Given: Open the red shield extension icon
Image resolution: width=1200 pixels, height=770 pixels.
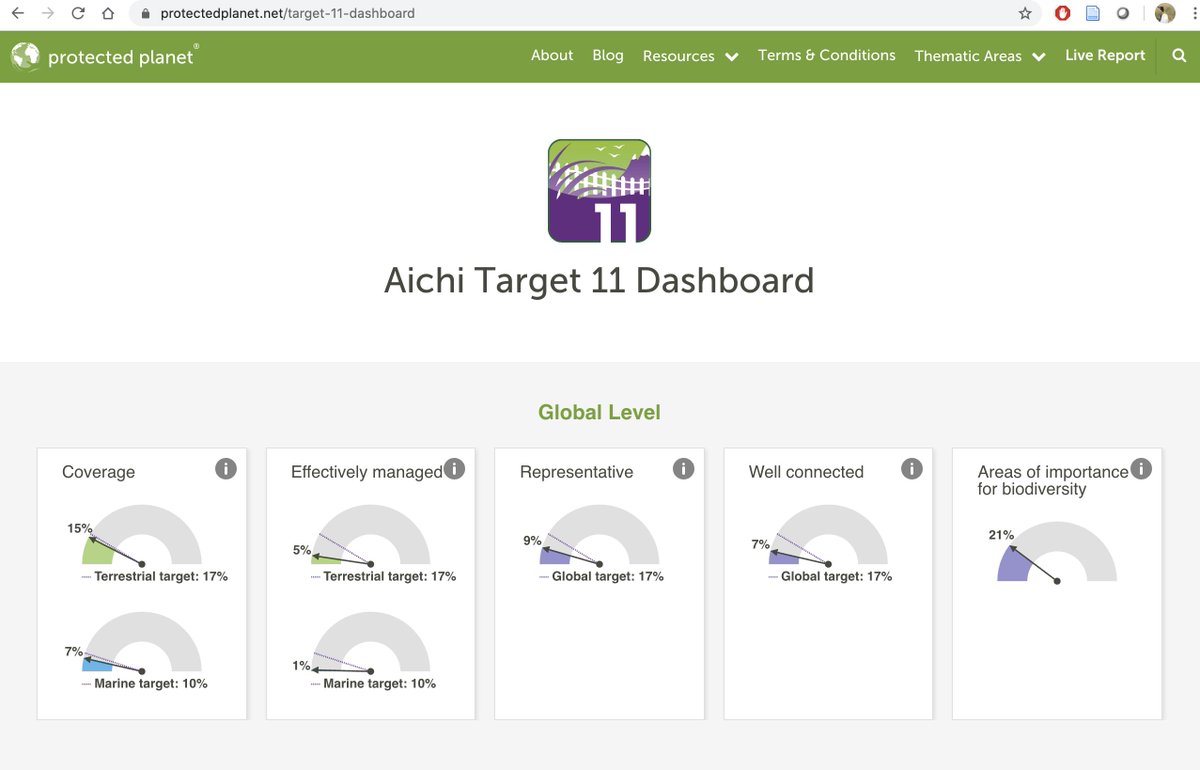Looking at the screenshot, I should (1063, 14).
